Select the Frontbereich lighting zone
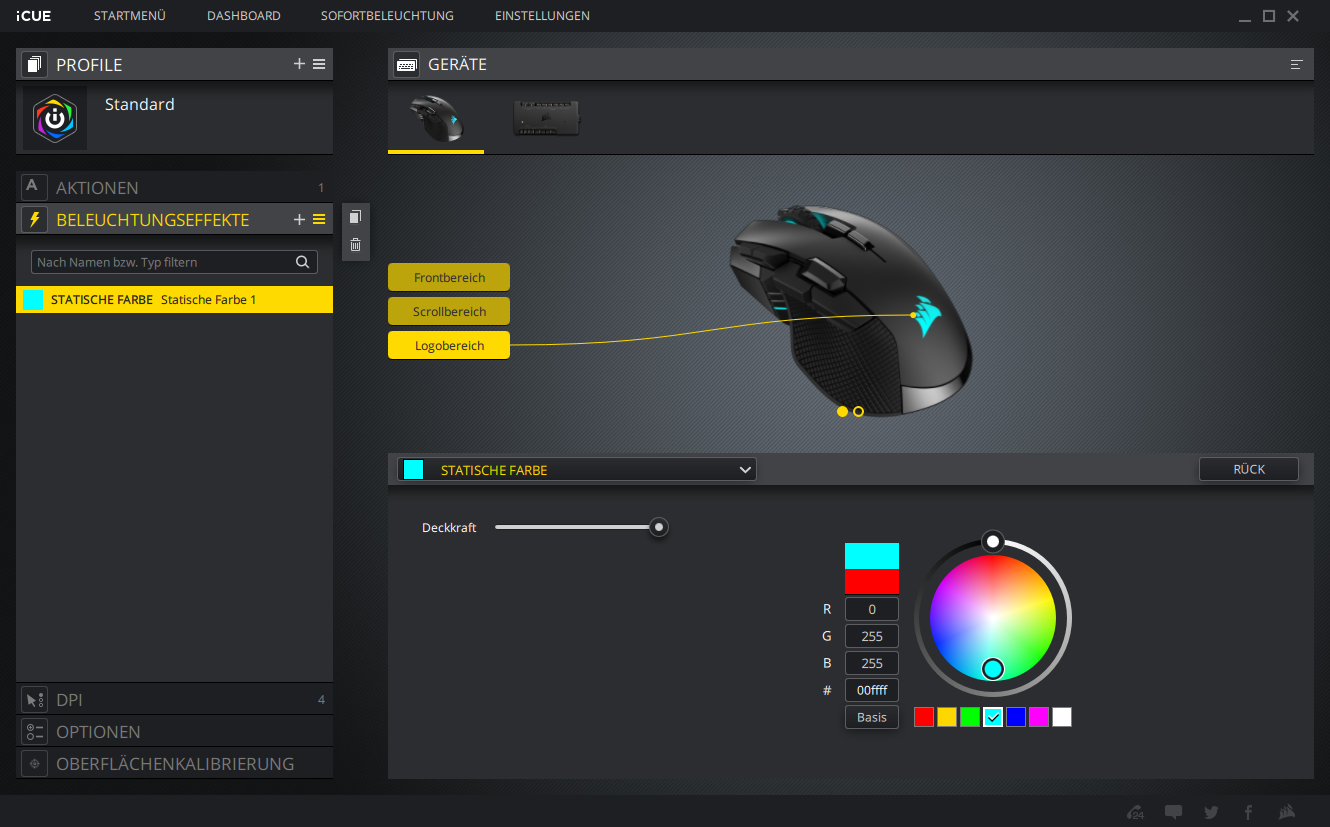Image resolution: width=1330 pixels, height=827 pixels. pyautogui.click(x=449, y=277)
